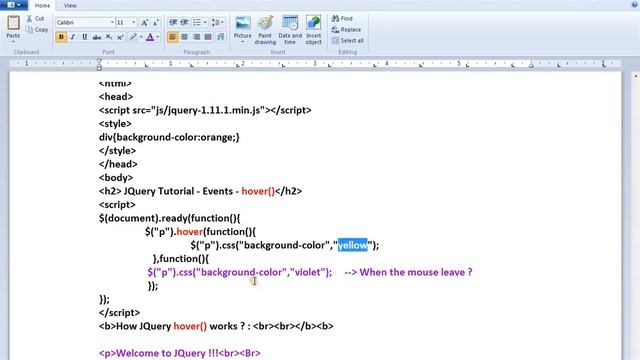640x360 pixels.
Task: Cut the selected text
Action: pyautogui.click(x=35, y=19)
